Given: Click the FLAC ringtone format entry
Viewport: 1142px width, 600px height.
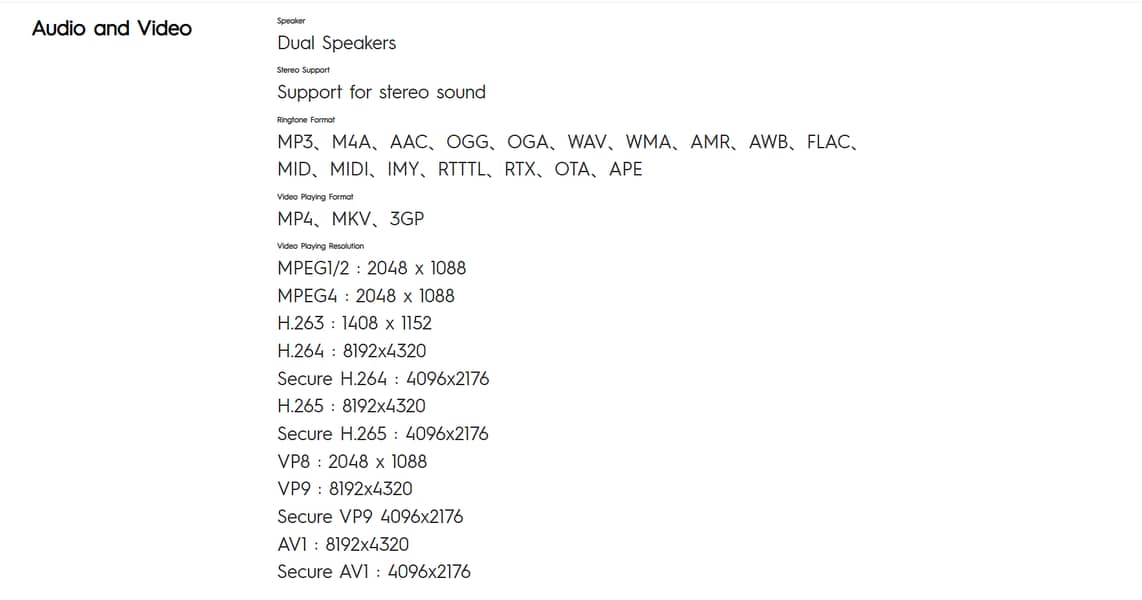Looking at the screenshot, I should 829,142.
